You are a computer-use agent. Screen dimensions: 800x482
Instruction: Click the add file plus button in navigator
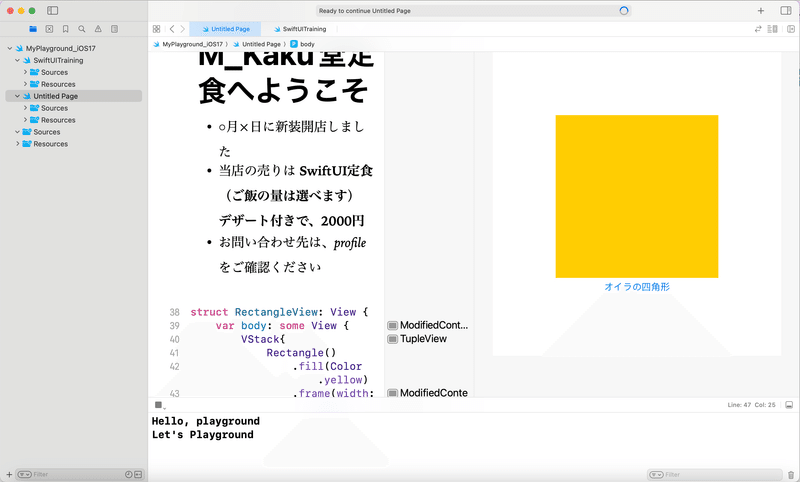(9, 474)
